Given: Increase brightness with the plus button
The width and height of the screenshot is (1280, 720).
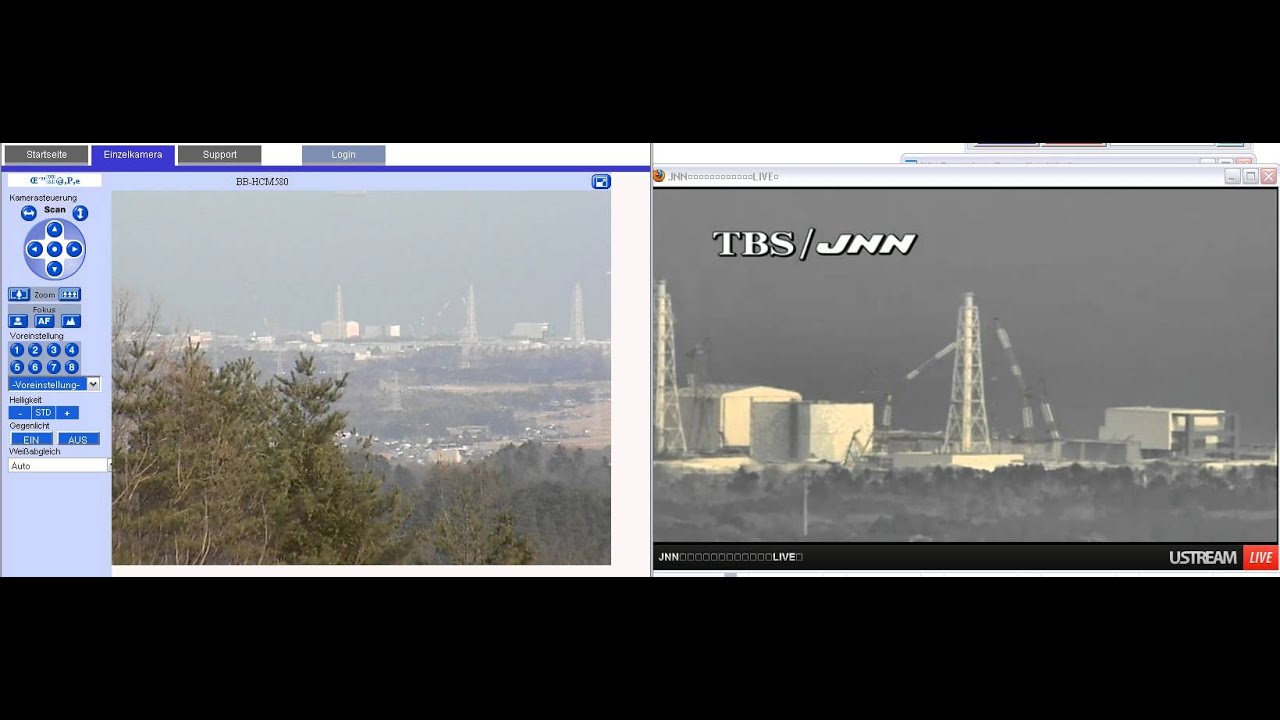Looking at the screenshot, I should (67, 412).
